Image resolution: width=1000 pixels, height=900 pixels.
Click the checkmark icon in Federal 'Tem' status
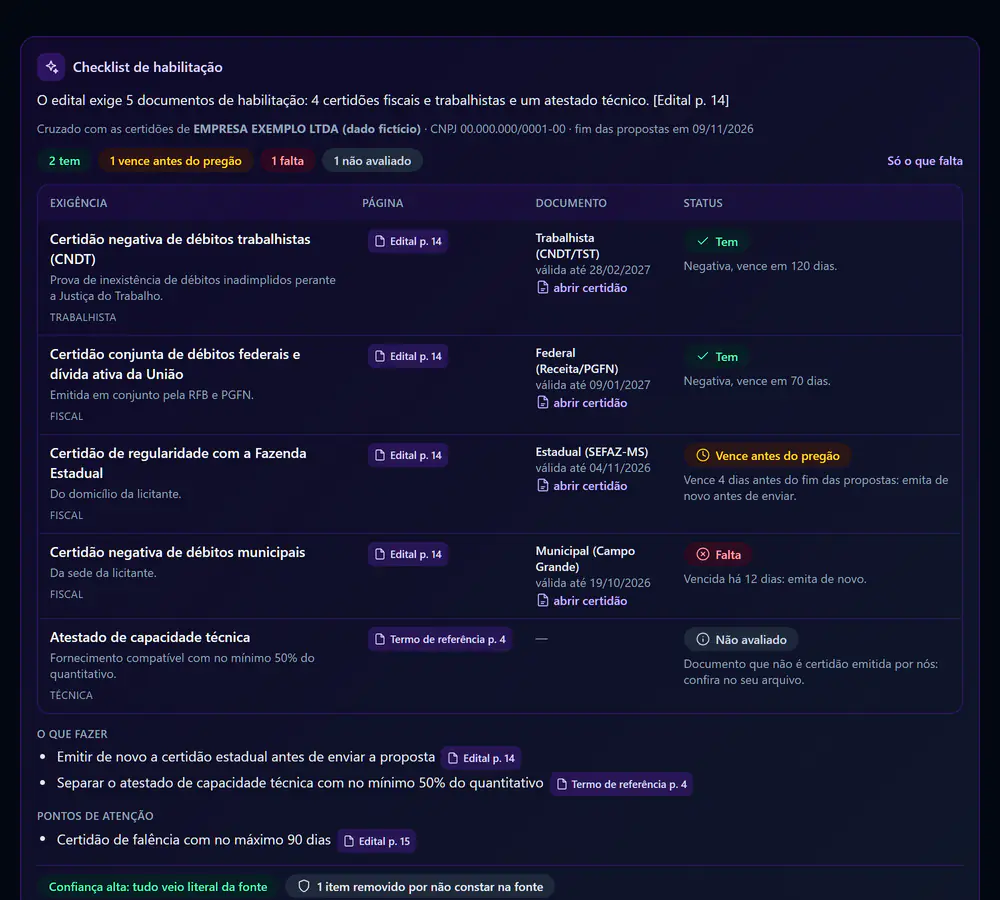click(702, 356)
